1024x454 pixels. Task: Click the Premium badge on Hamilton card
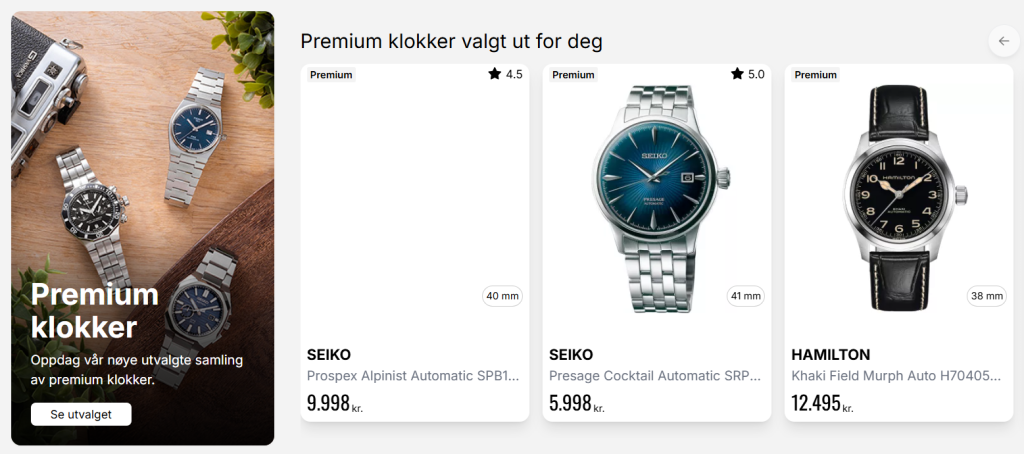coord(815,75)
